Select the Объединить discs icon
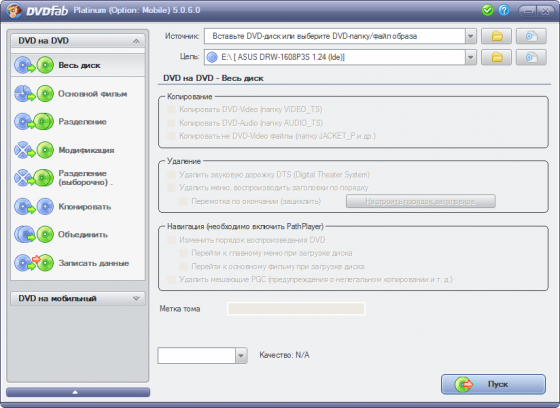560x408 pixels. pyautogui.click(x=34, y=235)
